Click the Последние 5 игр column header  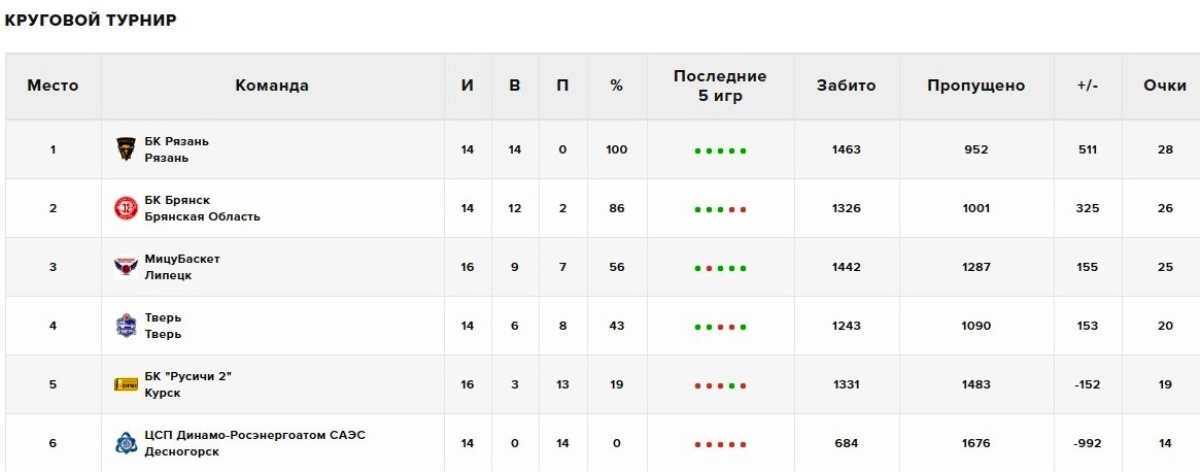(x=720, y=85)
